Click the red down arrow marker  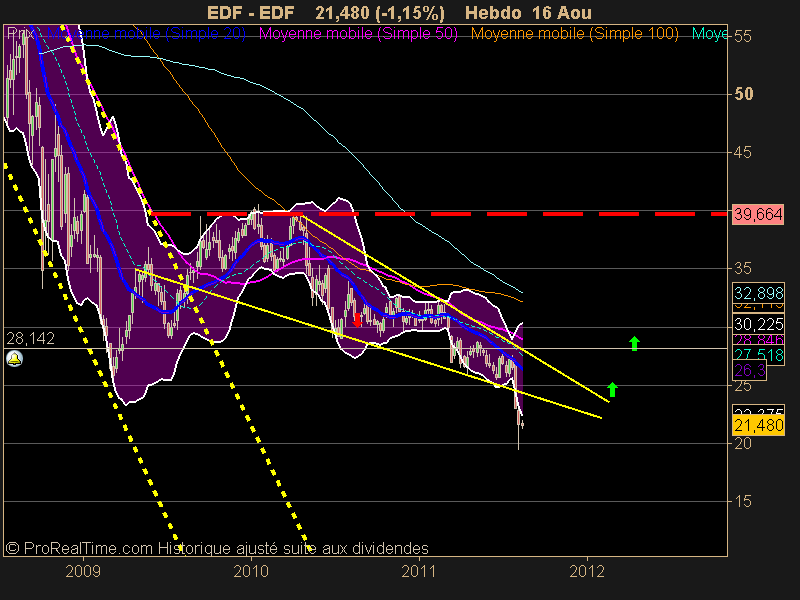pyautogui.click(x=357, y=320)
